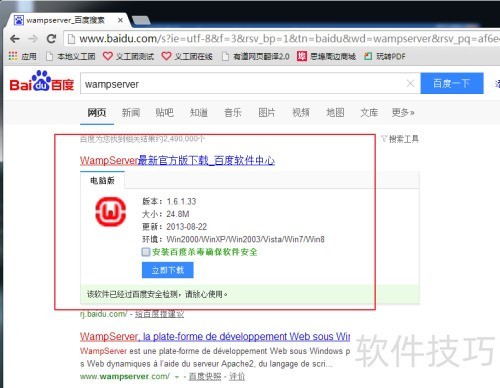The width and height of the screenshot is (500, 388).
Task: Open the 本地义工团 bookmark
Action: [x=70, y=56]
